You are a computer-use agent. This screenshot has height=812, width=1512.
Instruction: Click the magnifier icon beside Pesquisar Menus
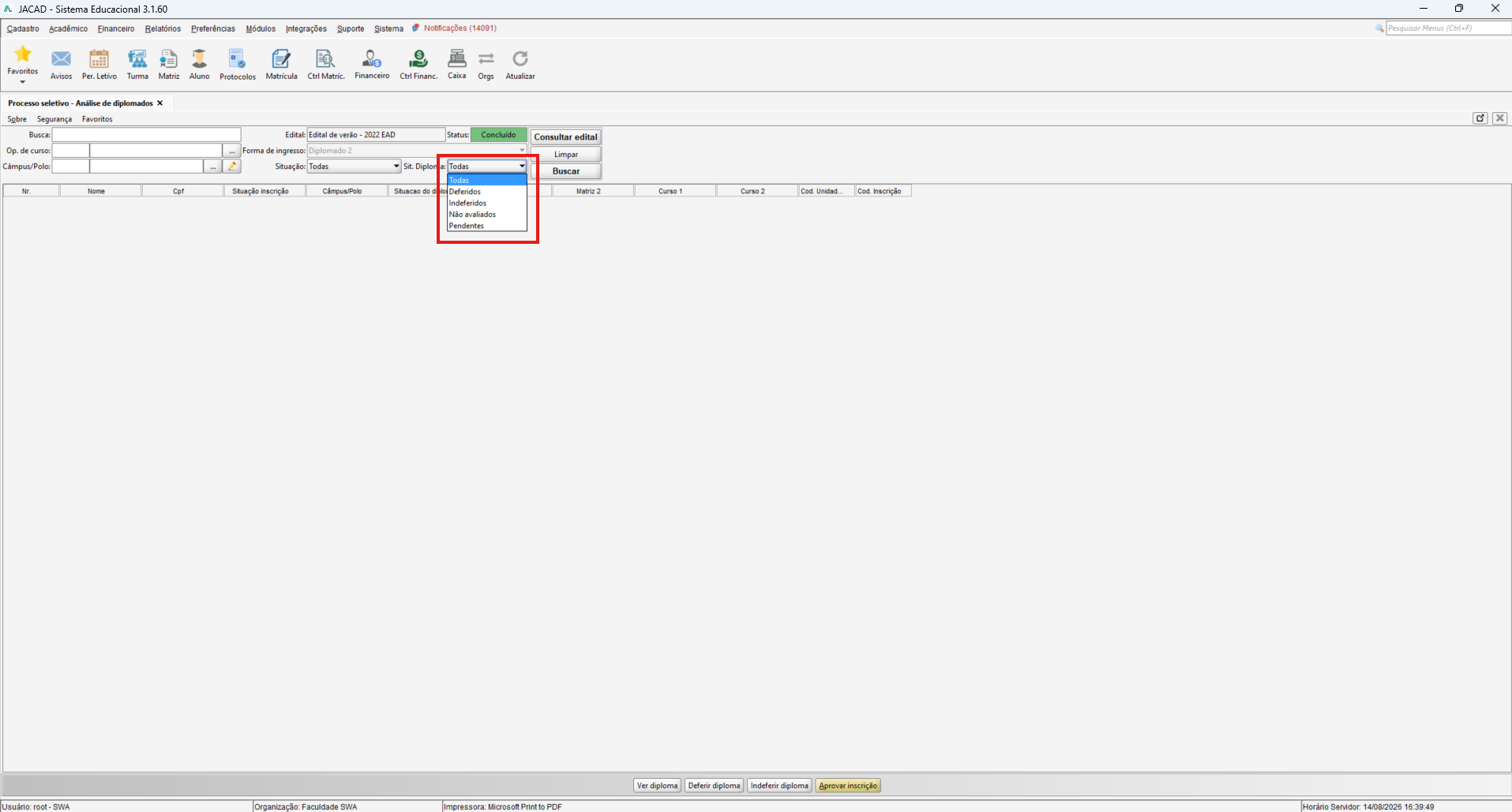coord(1379,28)
